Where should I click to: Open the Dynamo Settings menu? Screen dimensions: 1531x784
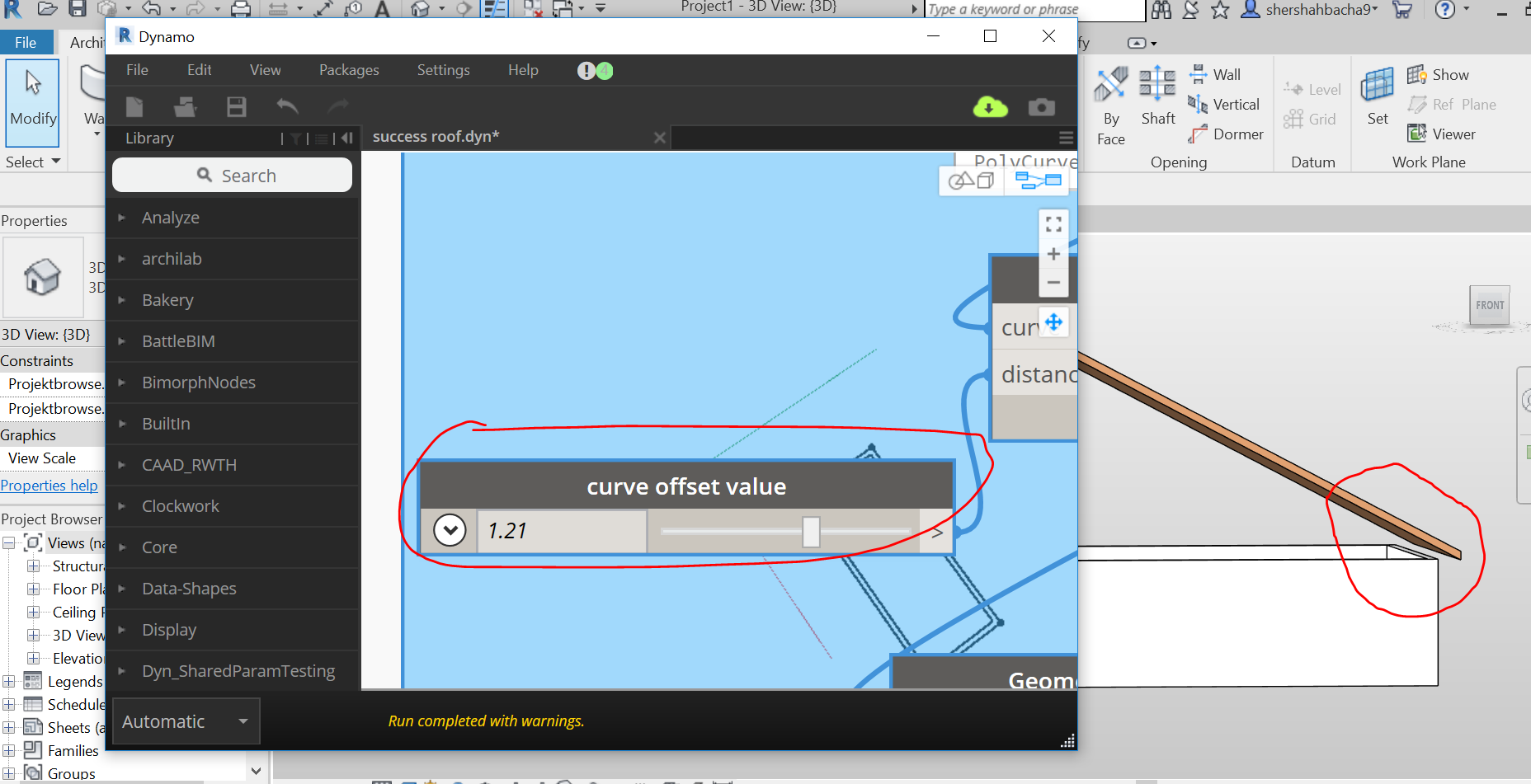(444, 70)
